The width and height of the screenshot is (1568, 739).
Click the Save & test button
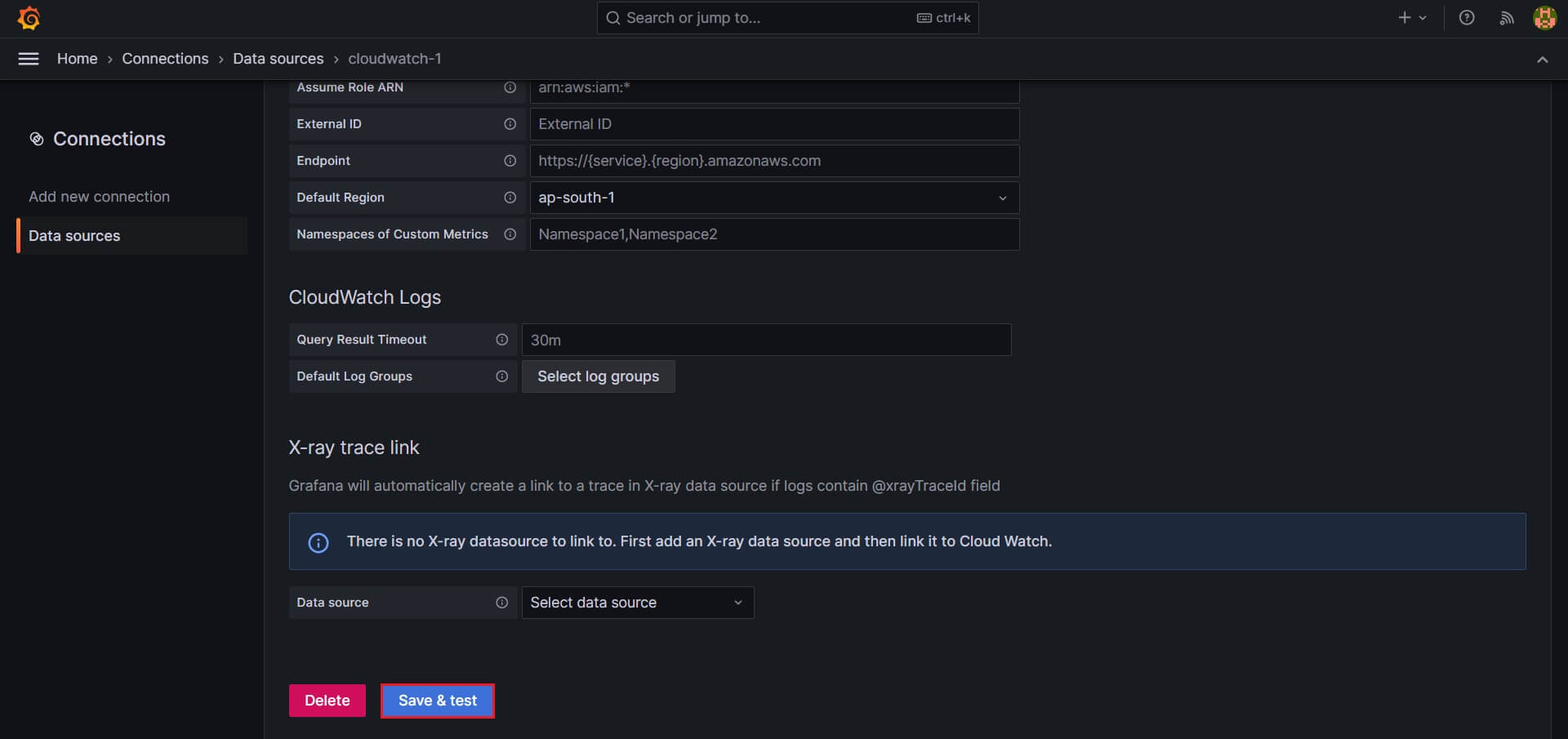click(437, 701)
